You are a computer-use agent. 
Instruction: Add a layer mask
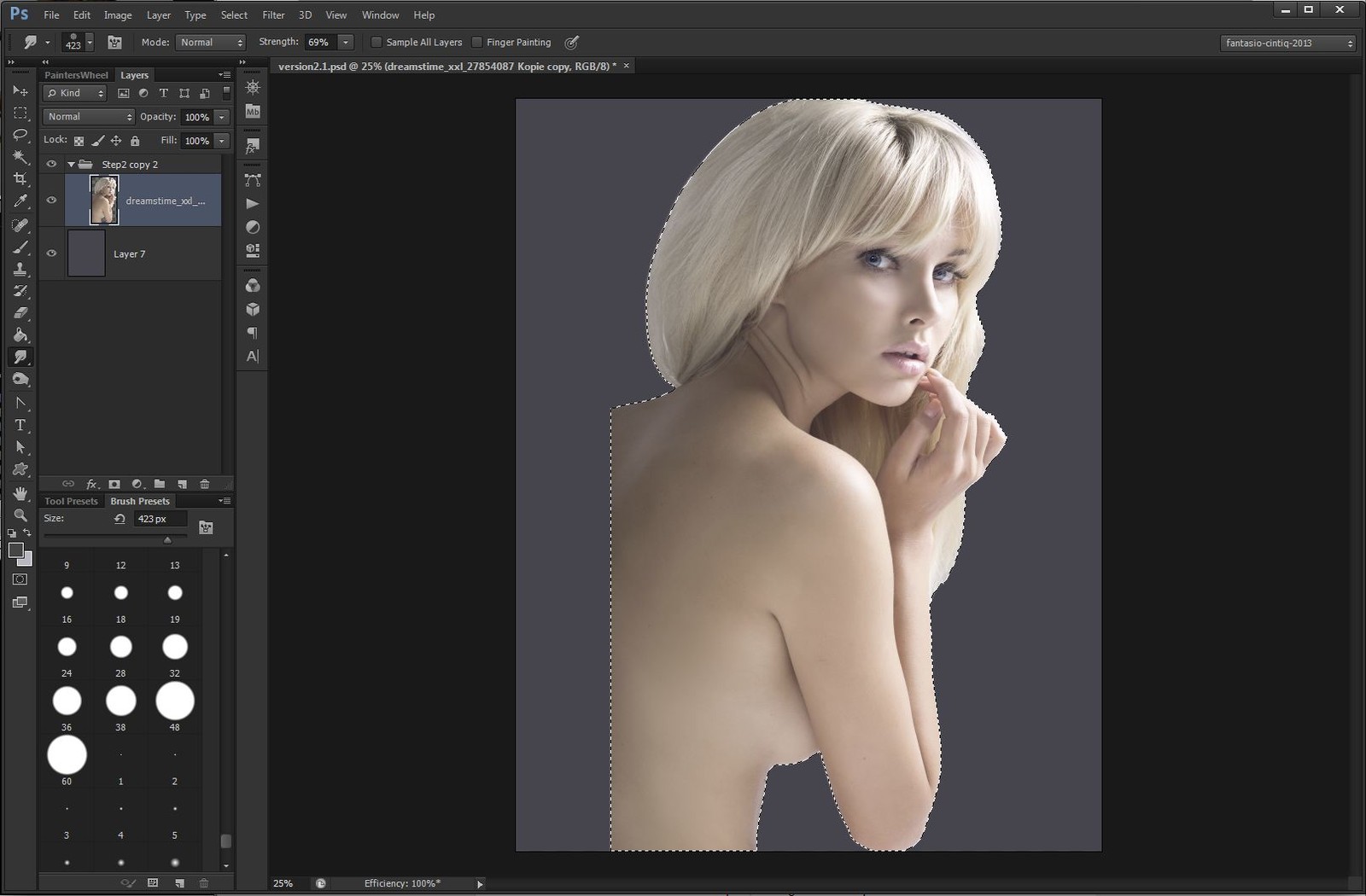point(114,484)
